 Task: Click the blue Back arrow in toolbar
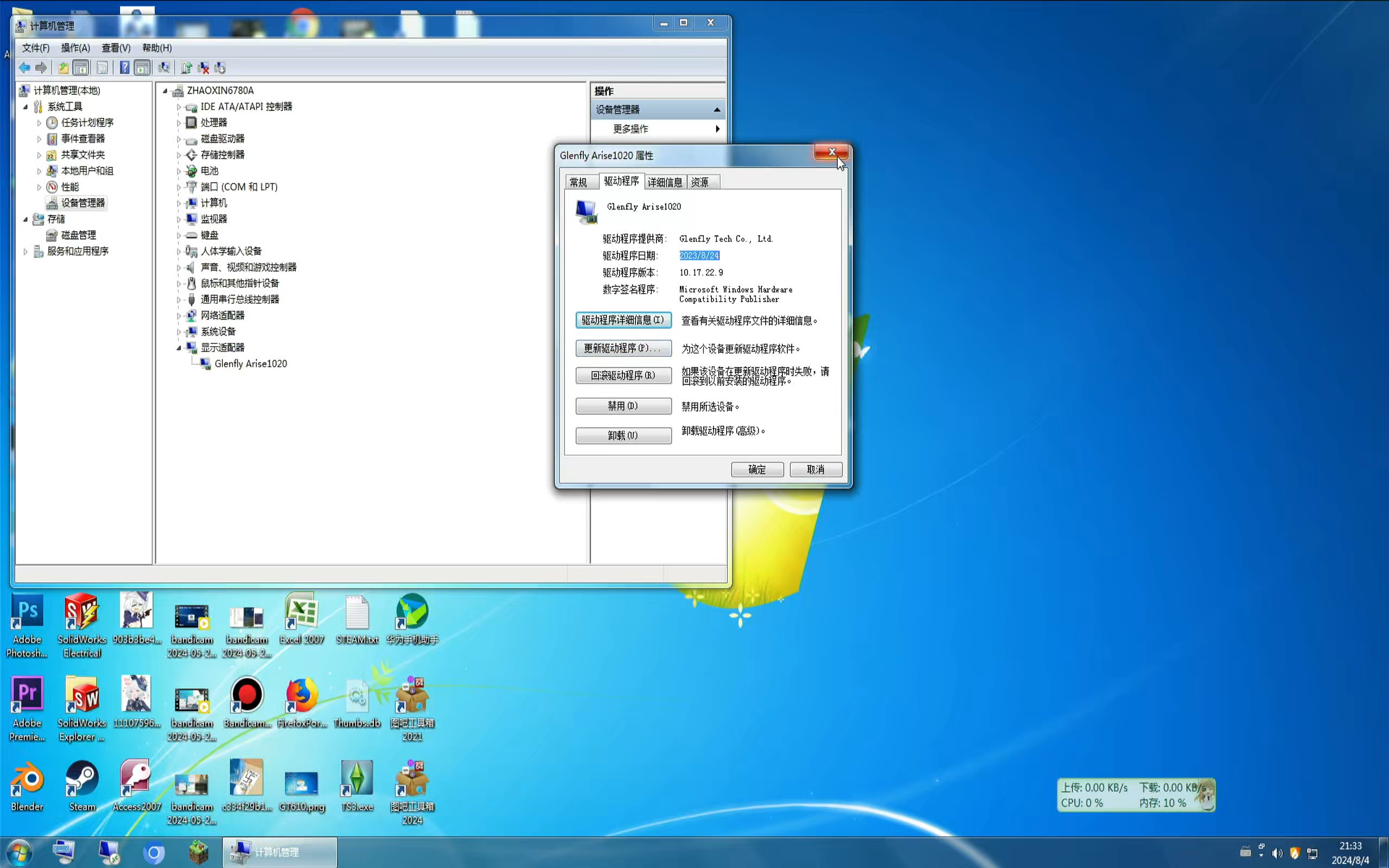pos(24,68)
